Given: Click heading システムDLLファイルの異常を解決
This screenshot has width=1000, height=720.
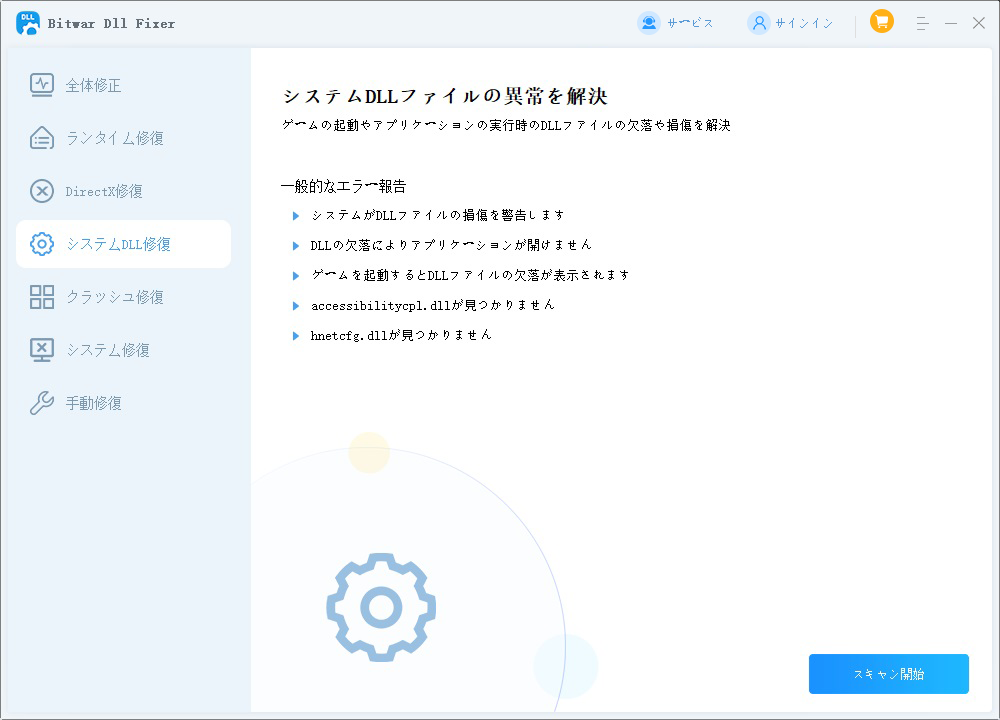Looking at the screenshot, I should point(445,96).
